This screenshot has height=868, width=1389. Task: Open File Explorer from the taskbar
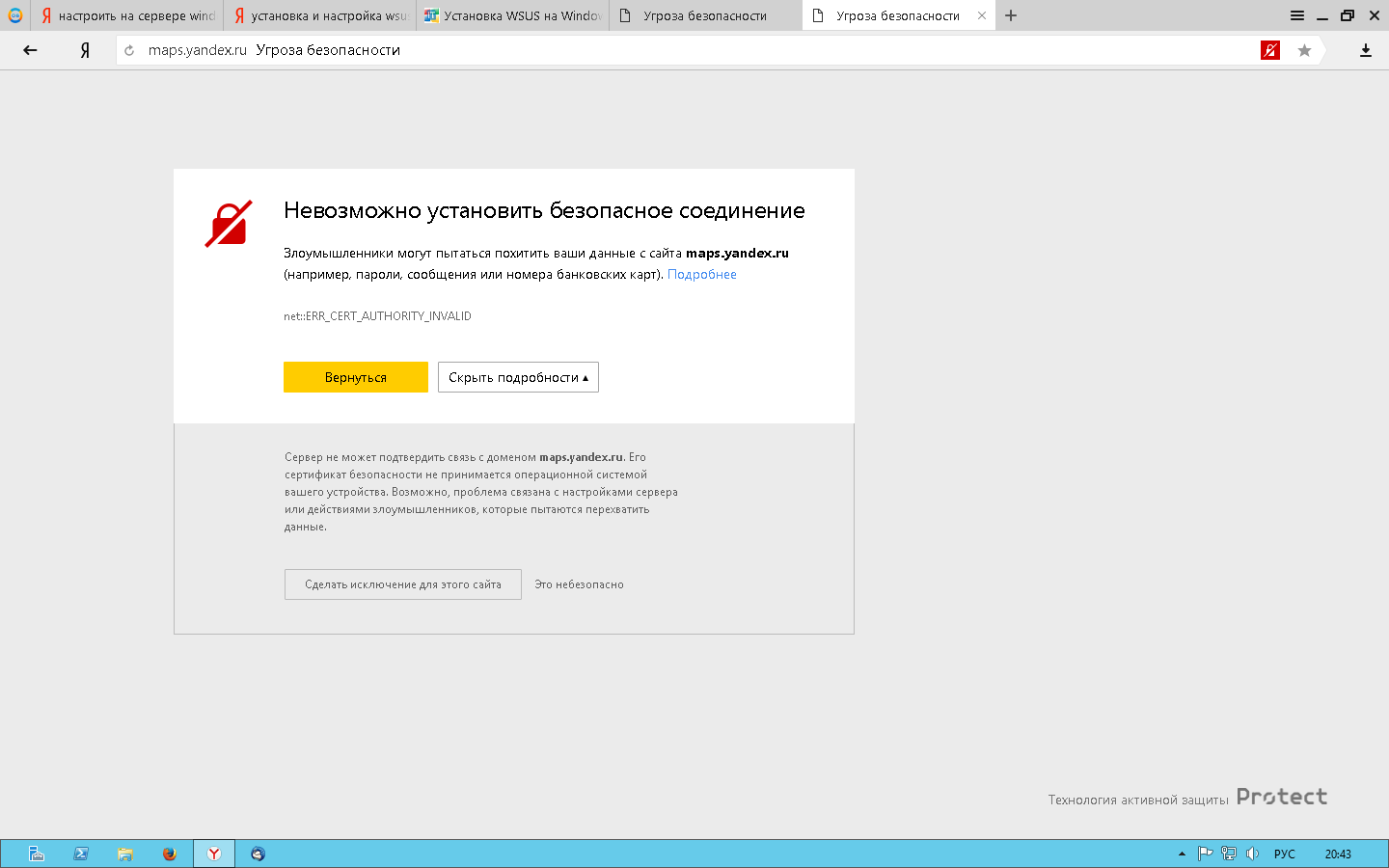point(125,854)
